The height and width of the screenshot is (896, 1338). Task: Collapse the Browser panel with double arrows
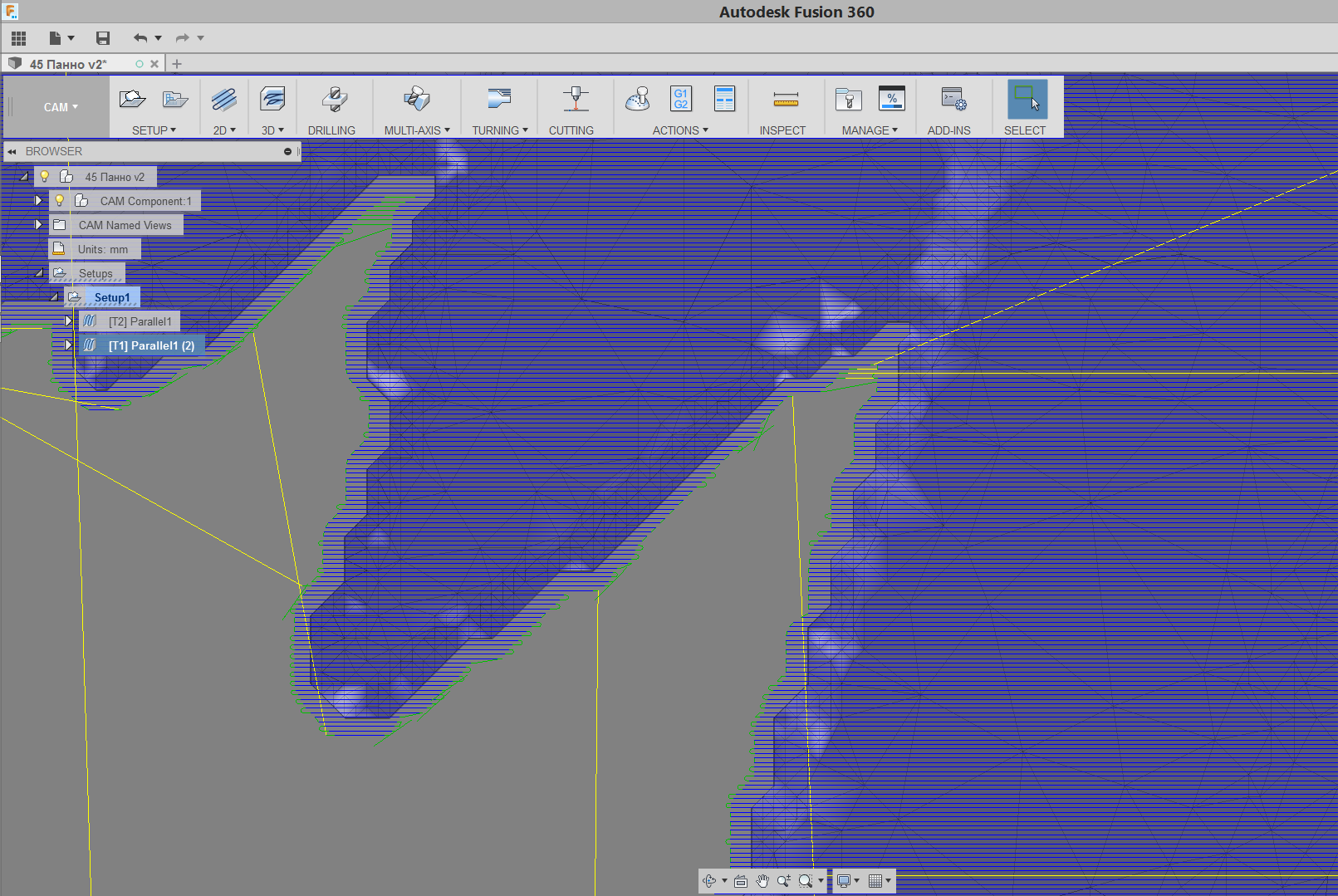[12, 152]
